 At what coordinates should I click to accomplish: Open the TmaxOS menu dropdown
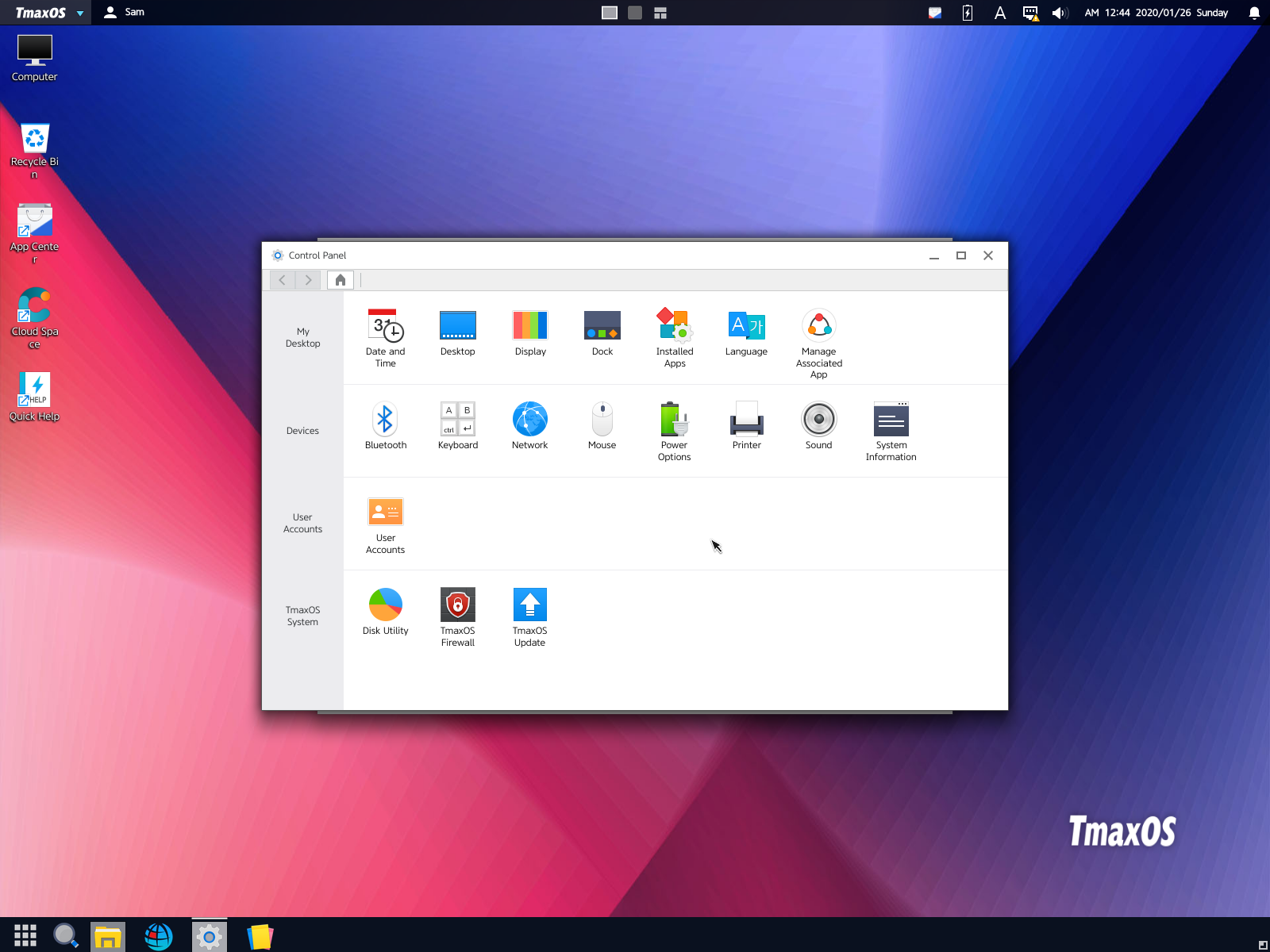tap(44, 13)
